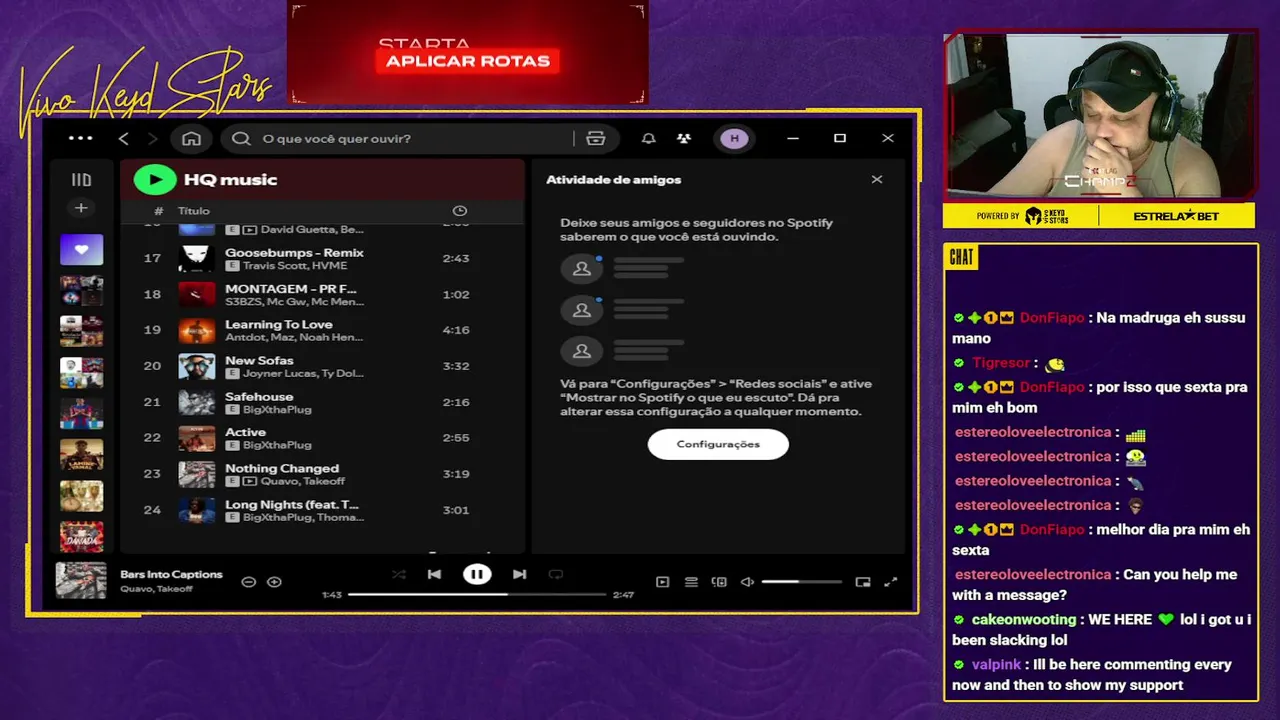This screenshot has width=1280, height=720.
Task: Open connect to a device icon
Action: point(719,582)
